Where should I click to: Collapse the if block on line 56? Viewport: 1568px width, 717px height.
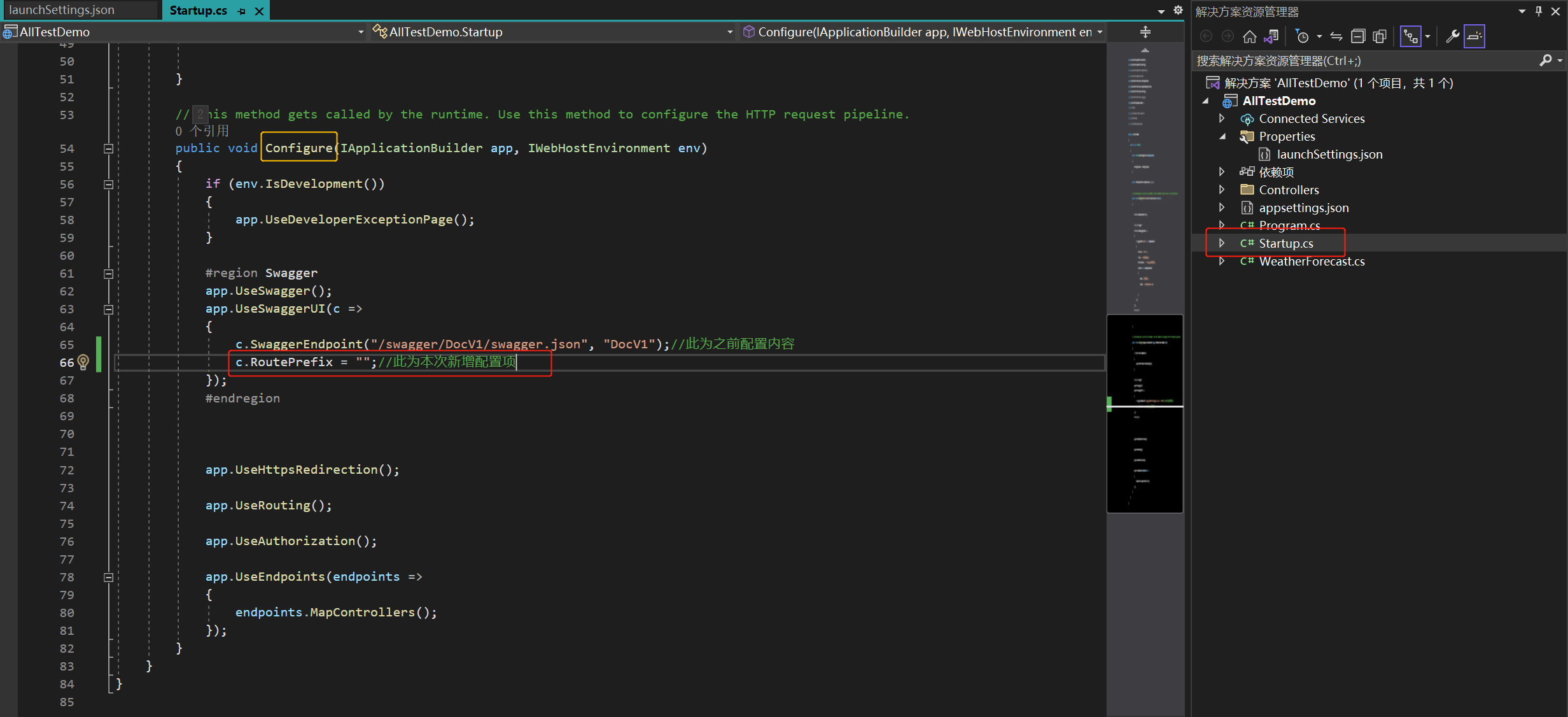(x=109, y=184)
